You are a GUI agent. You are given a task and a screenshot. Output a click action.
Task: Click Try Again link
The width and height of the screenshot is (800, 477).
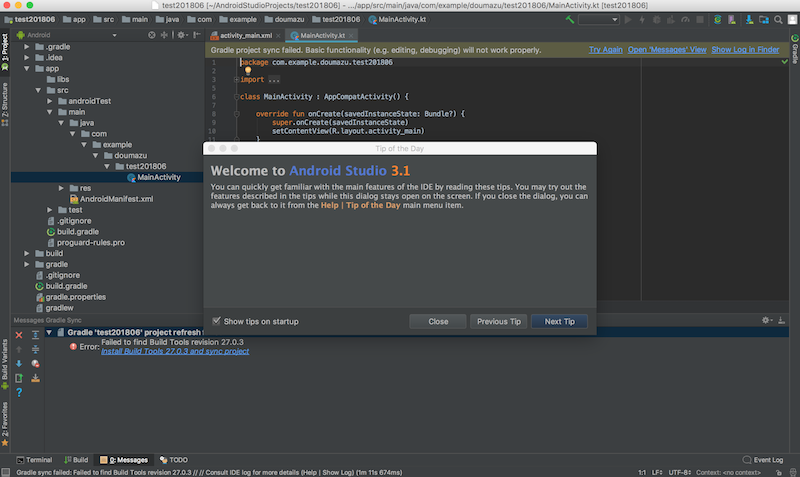point(606,49)
